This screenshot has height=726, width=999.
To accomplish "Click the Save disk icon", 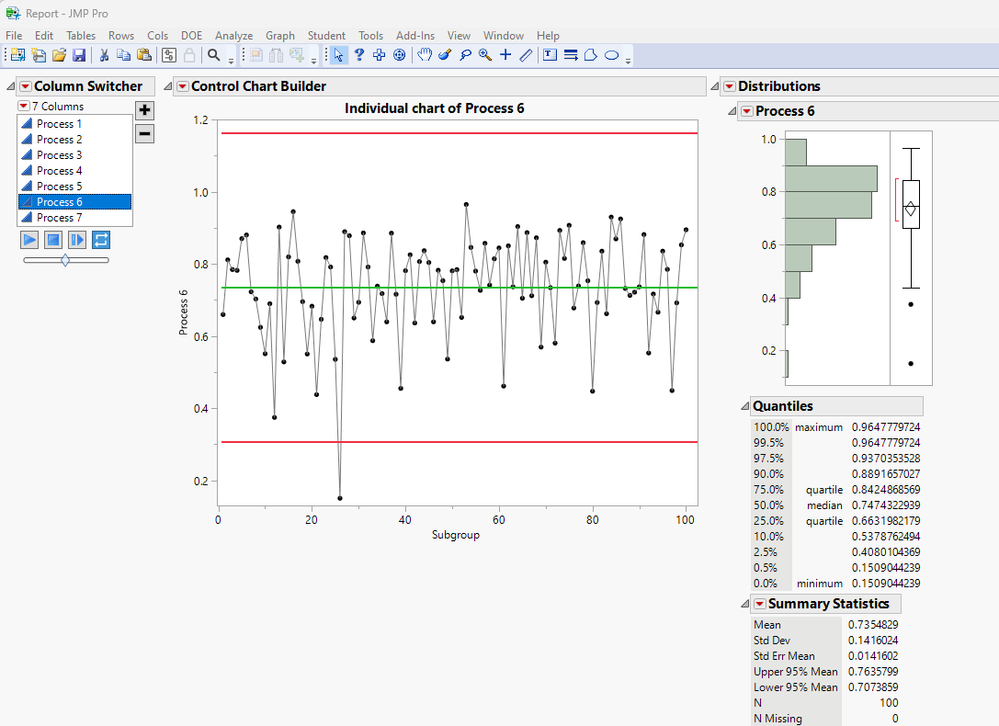I will pos(79,55).
